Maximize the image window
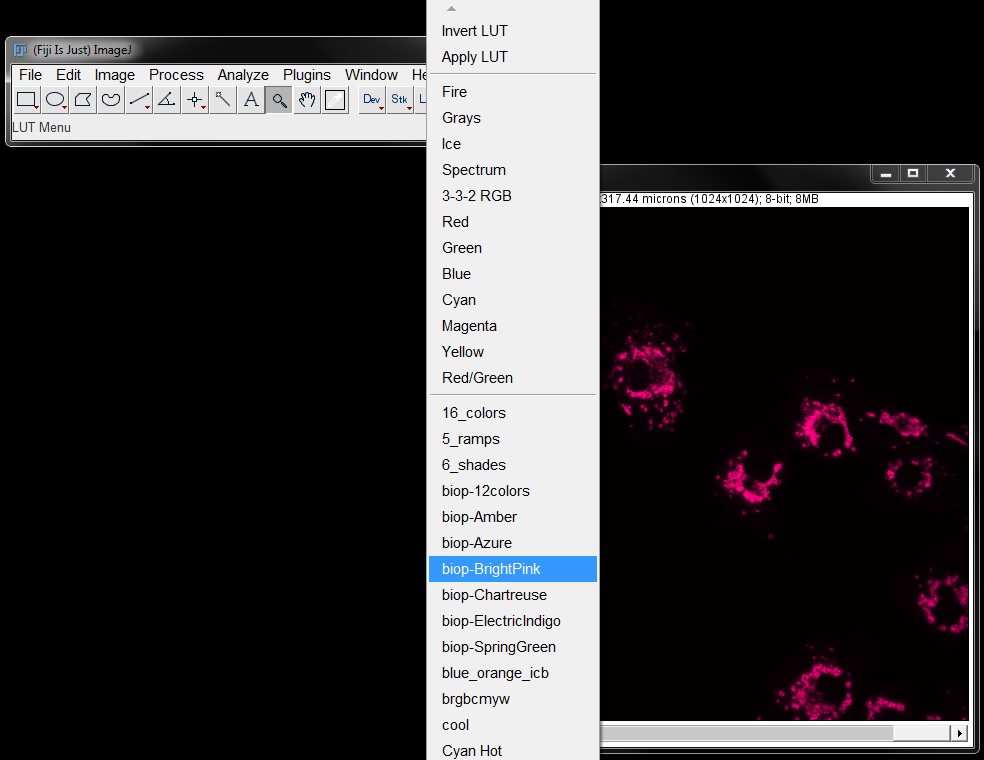 click(912, 174)
